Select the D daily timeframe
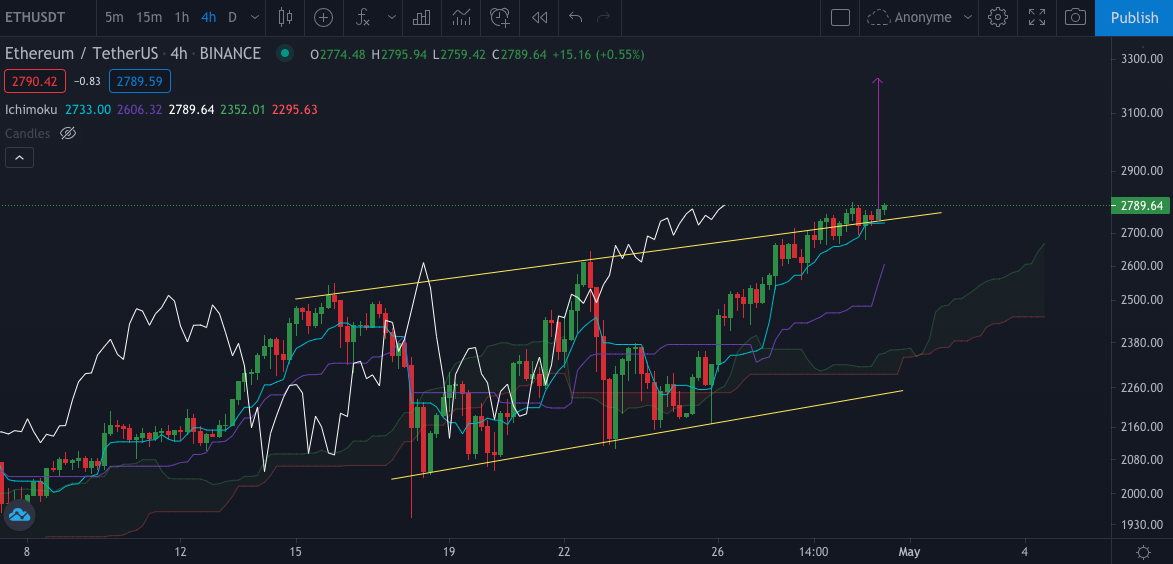Viewport: 1173px width, 564px height. pyautogui.click(x=233, y=17)
